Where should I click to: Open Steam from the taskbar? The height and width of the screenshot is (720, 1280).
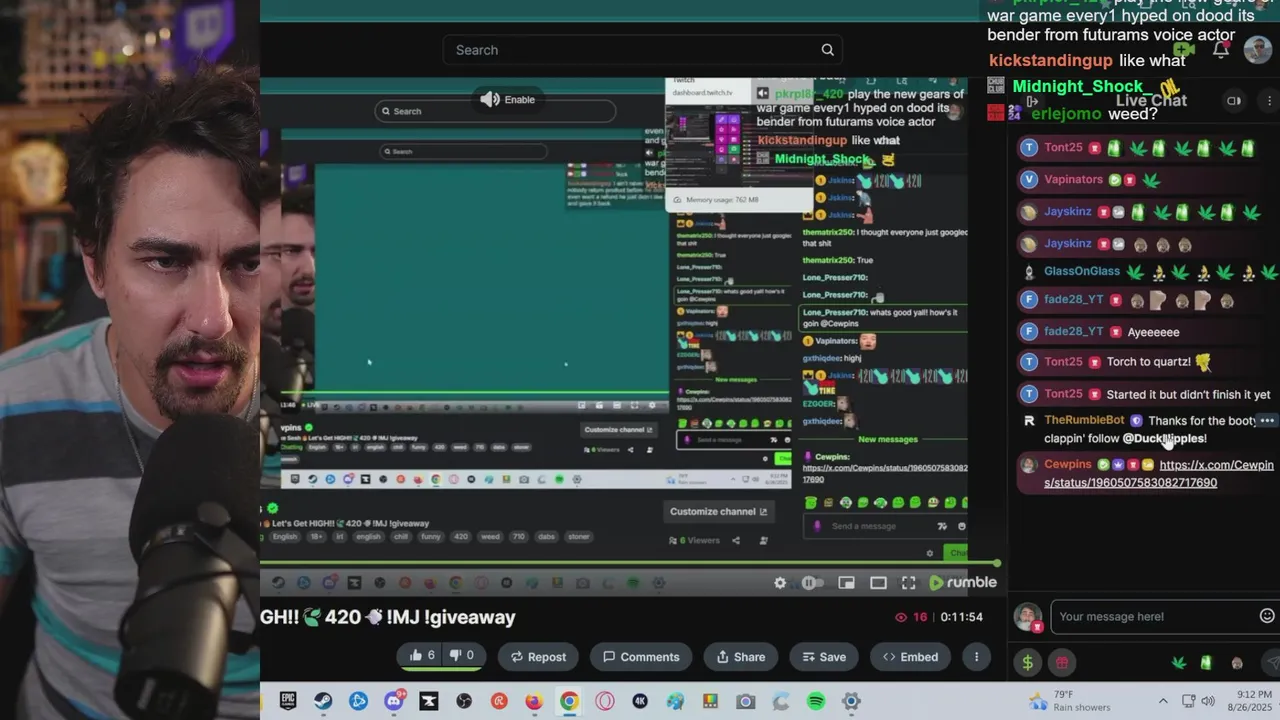click(323, 701)
